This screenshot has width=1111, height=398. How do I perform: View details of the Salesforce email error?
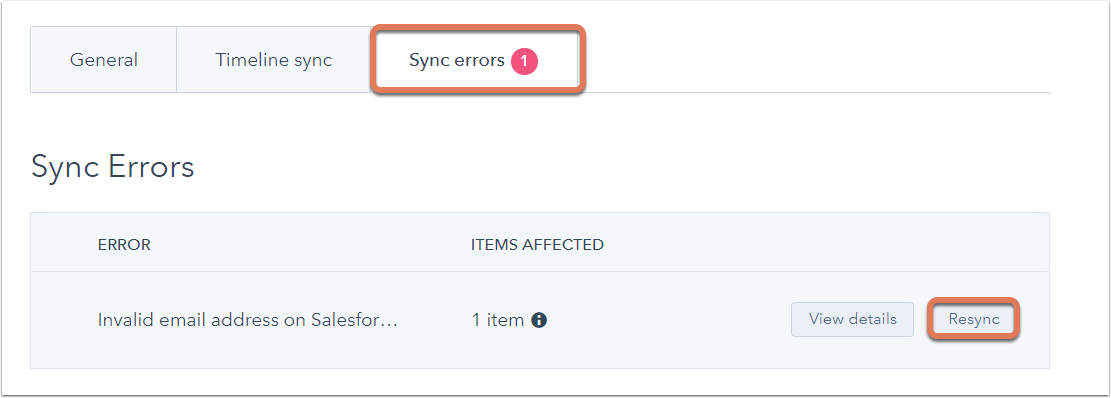point(852,319)
